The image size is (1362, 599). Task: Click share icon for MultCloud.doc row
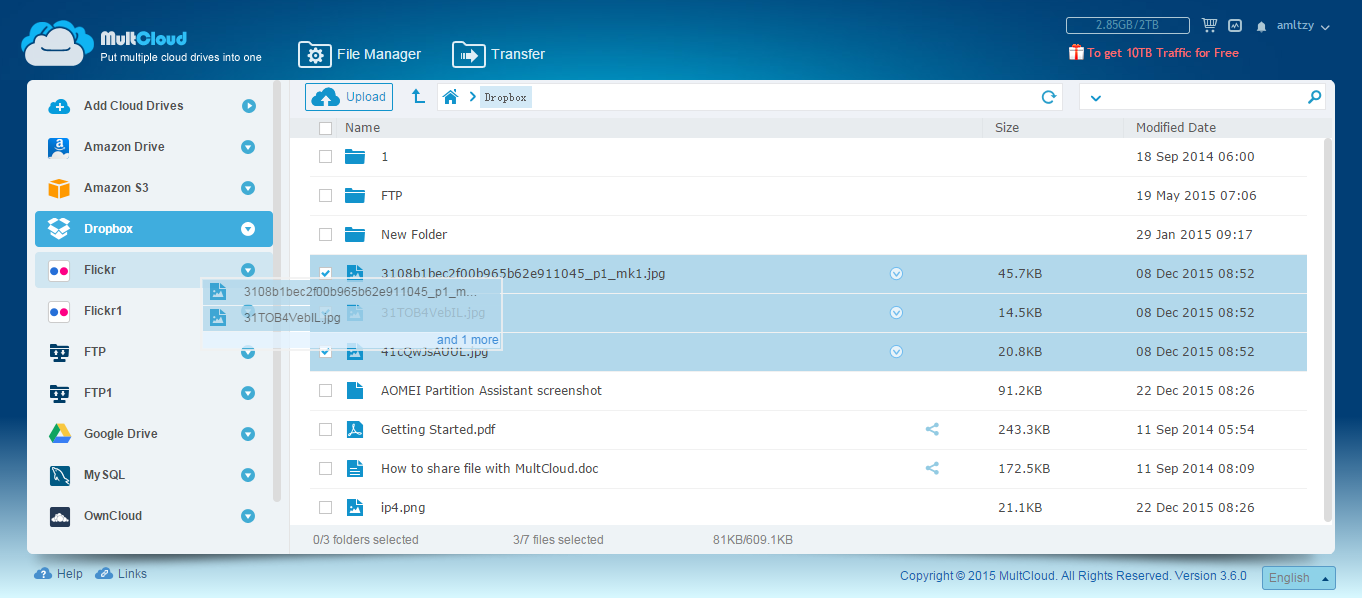(x=932, y=468)
